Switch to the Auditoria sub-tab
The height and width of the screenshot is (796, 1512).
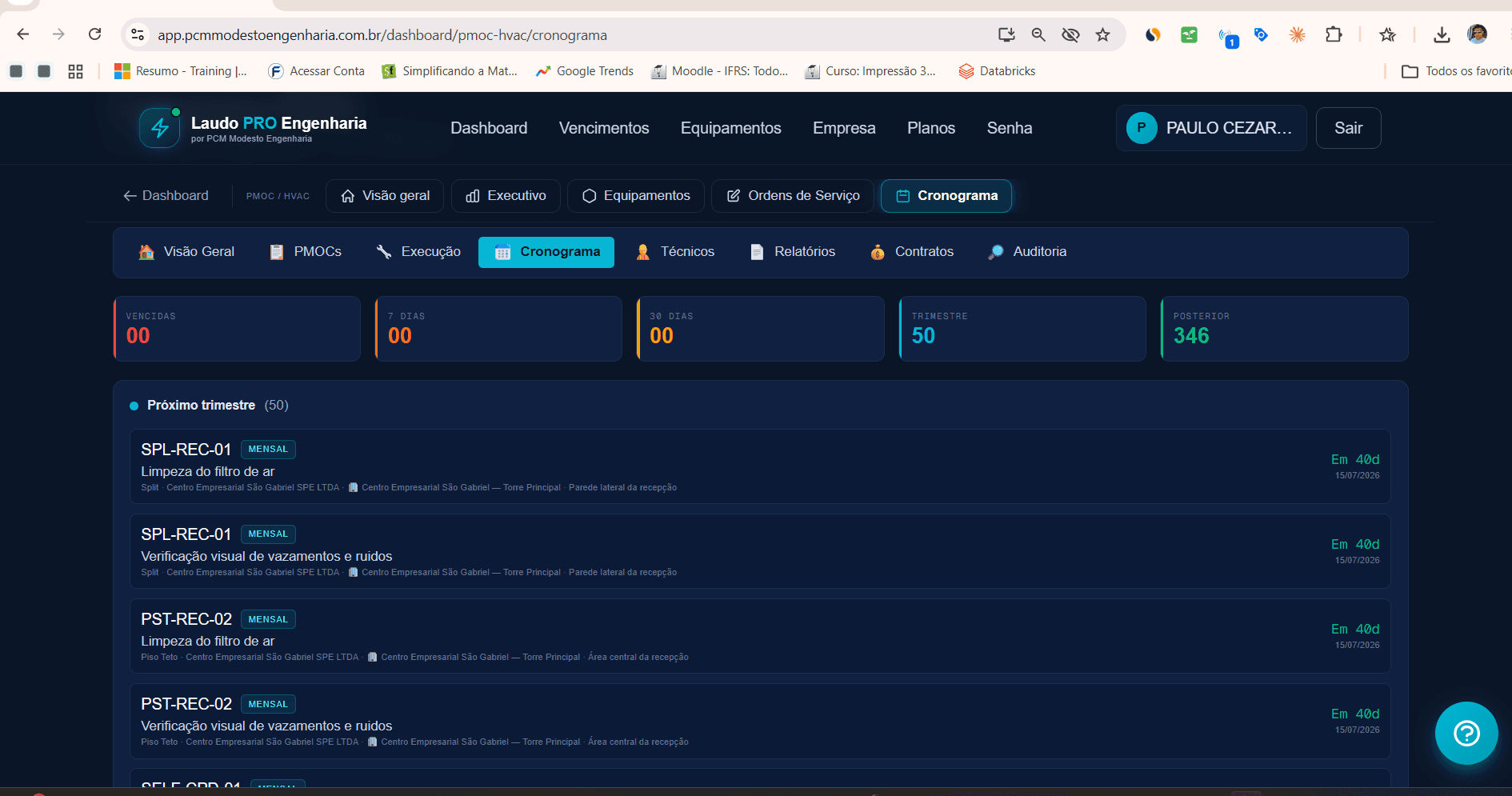(1027, 252)
